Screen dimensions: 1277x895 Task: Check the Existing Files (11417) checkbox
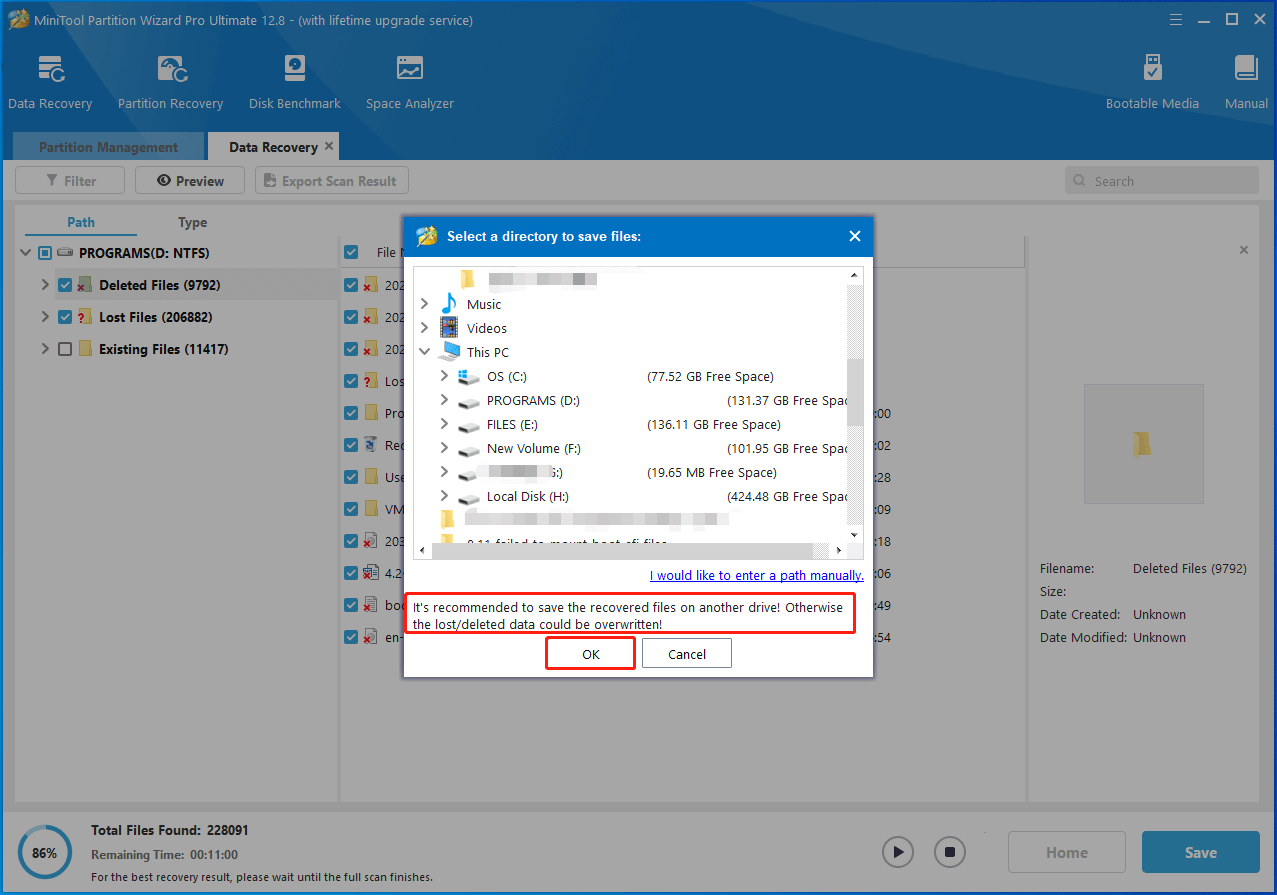[x=65, y=349]
